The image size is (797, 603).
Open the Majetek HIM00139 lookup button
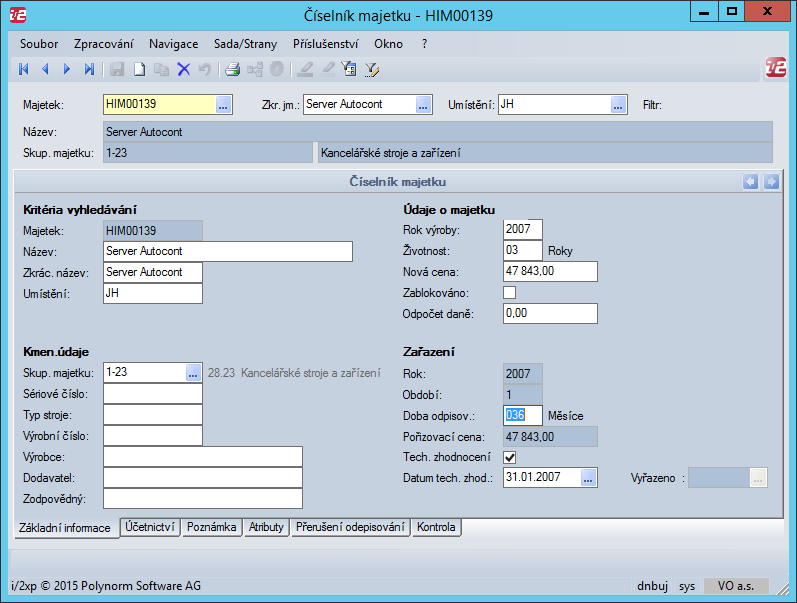pyautogui.click(x=223, y=105)
